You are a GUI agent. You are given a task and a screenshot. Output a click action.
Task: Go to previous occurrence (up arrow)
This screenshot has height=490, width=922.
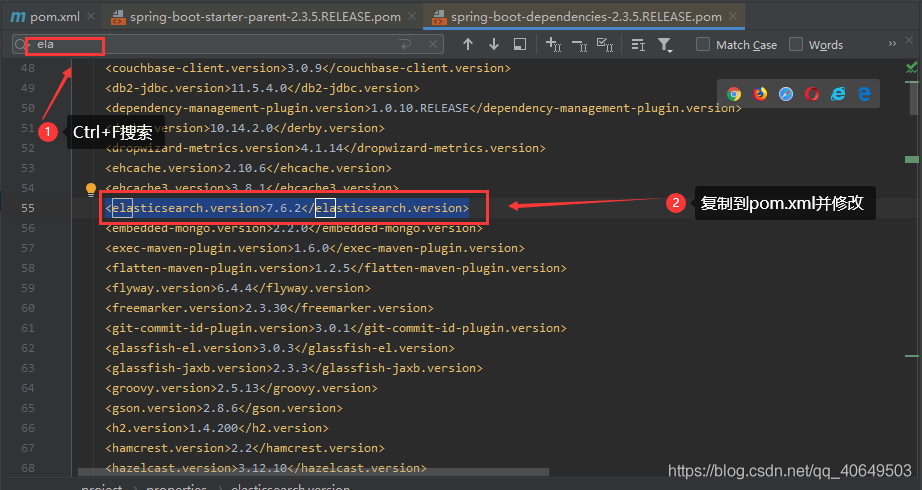468,45
